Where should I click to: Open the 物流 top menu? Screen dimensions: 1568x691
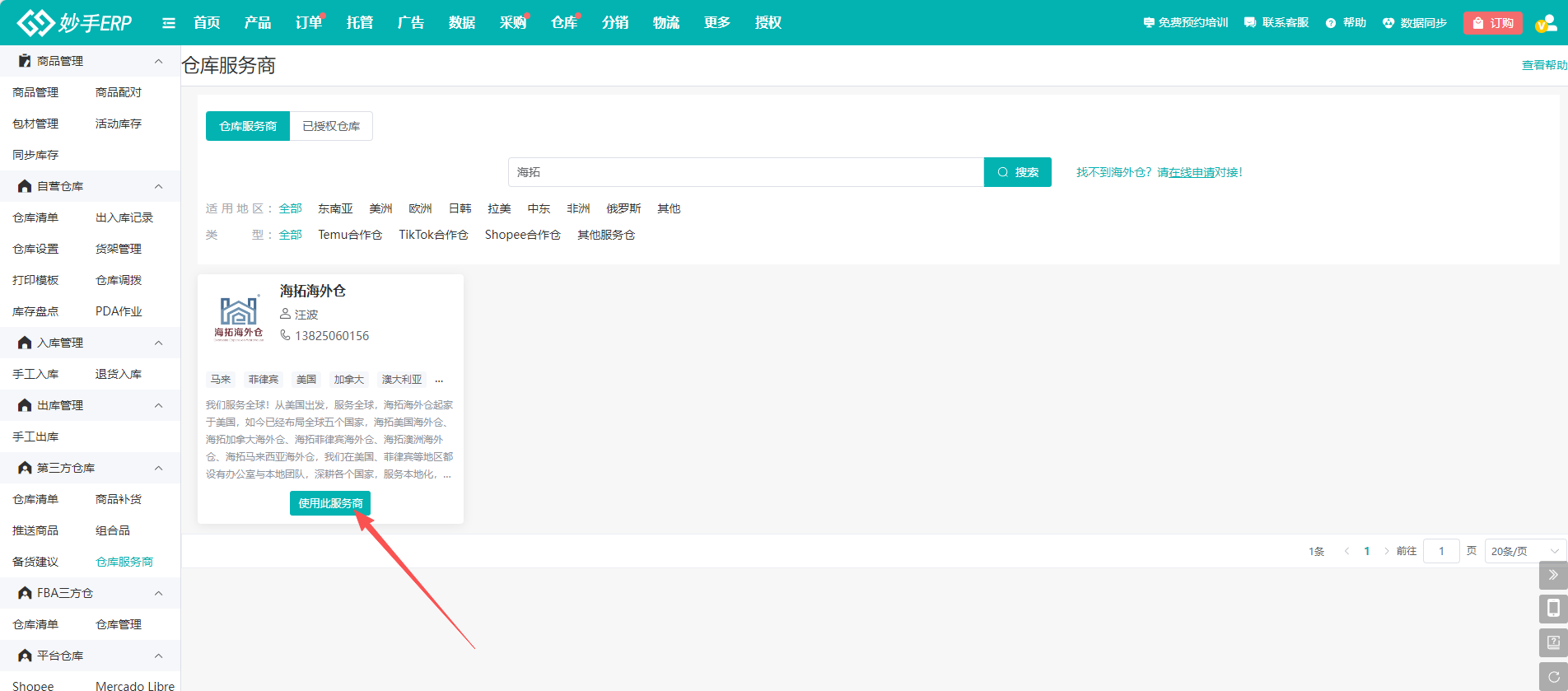tap(666, 23)
